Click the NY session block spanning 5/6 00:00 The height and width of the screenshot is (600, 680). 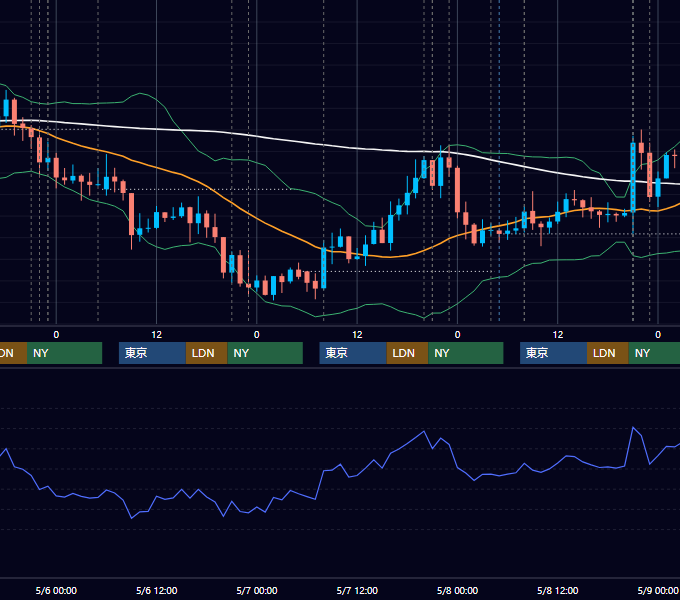tap(64, 353)
